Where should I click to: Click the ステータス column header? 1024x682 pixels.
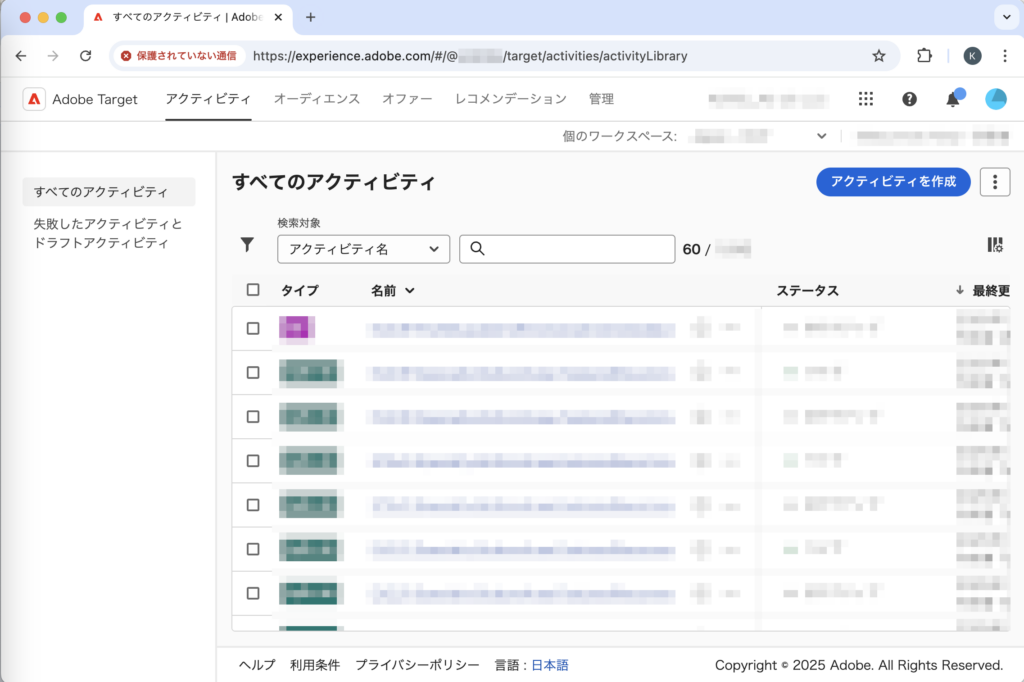click(807, 291)
